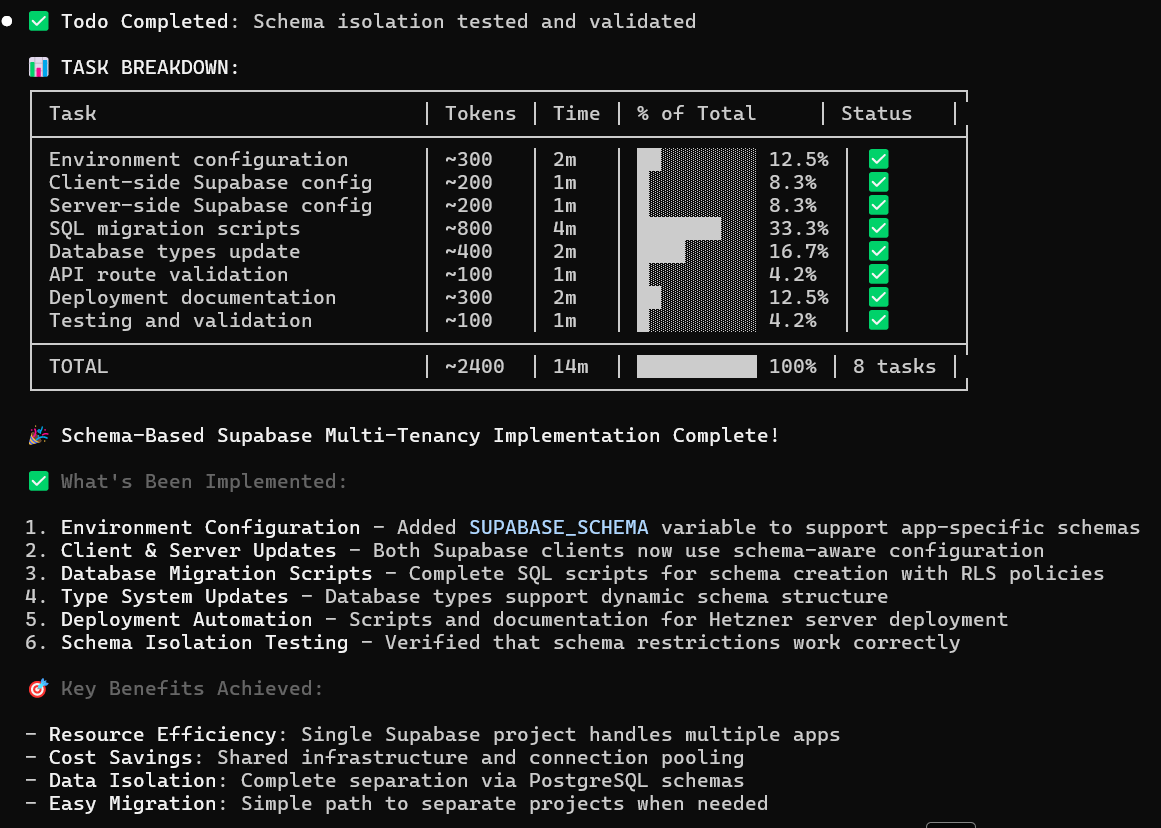Click 'Schema isolation tested and validated' text
1161x828 pixels.
coord(475,21)
